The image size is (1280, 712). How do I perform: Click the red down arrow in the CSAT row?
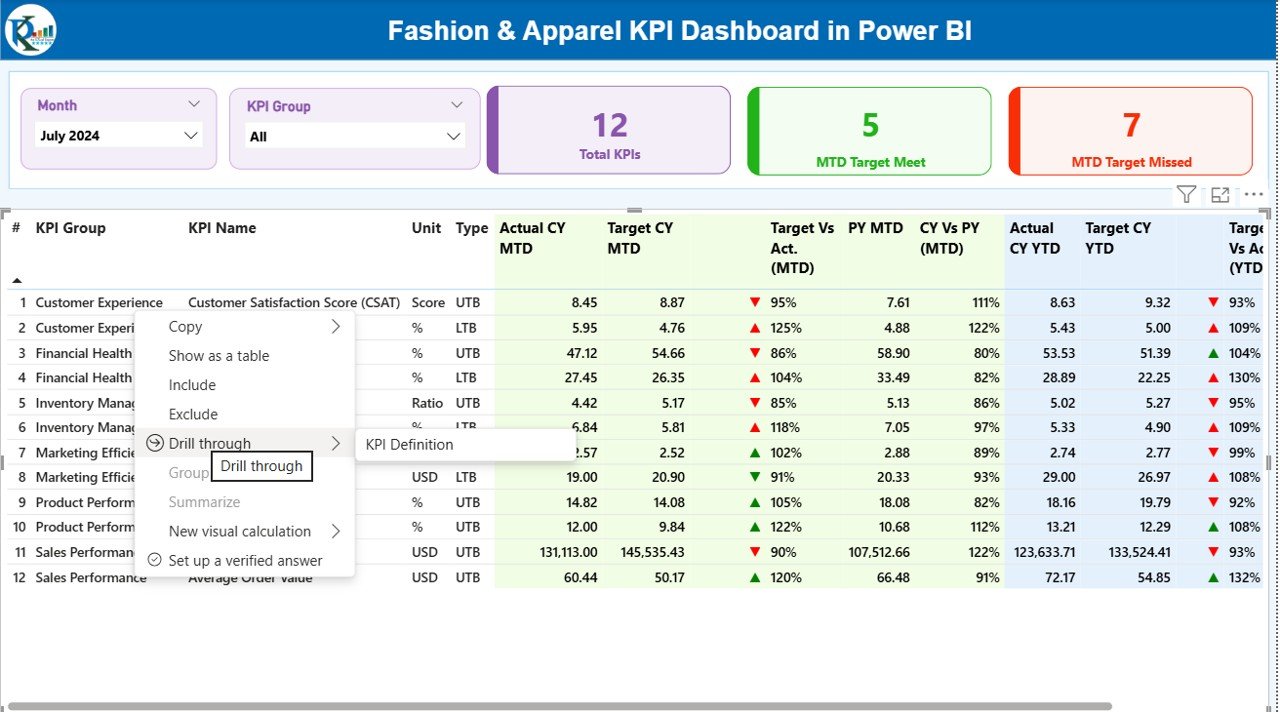point(754,302)
